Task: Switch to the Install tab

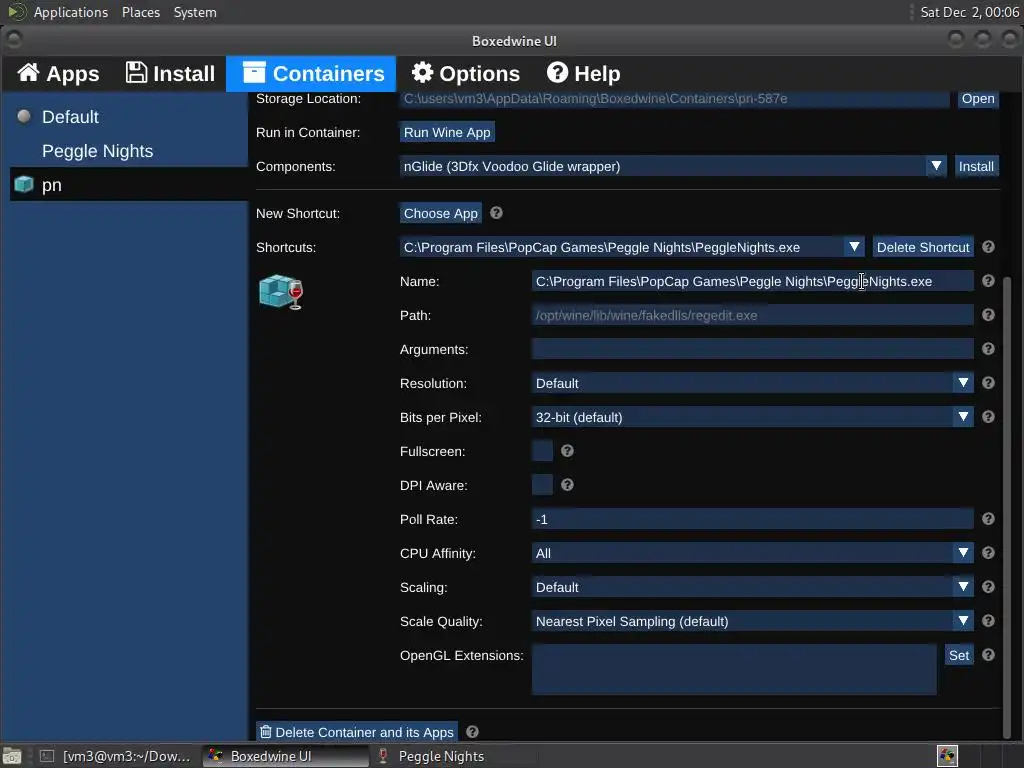Action: [x=170, y=73]
